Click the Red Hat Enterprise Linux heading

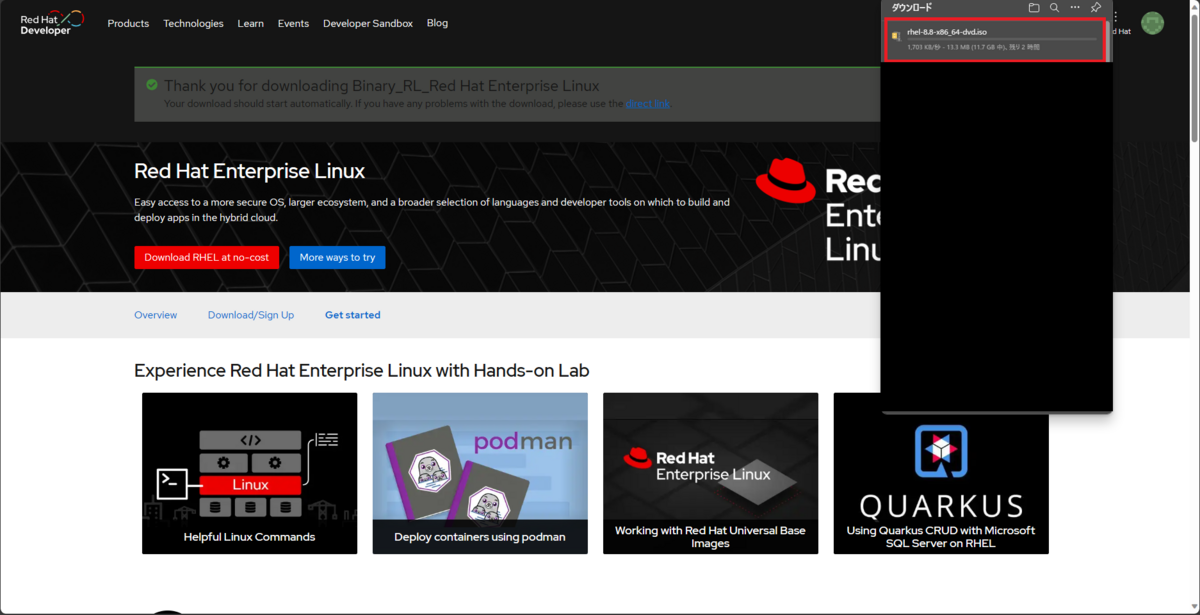pos(249,171)
